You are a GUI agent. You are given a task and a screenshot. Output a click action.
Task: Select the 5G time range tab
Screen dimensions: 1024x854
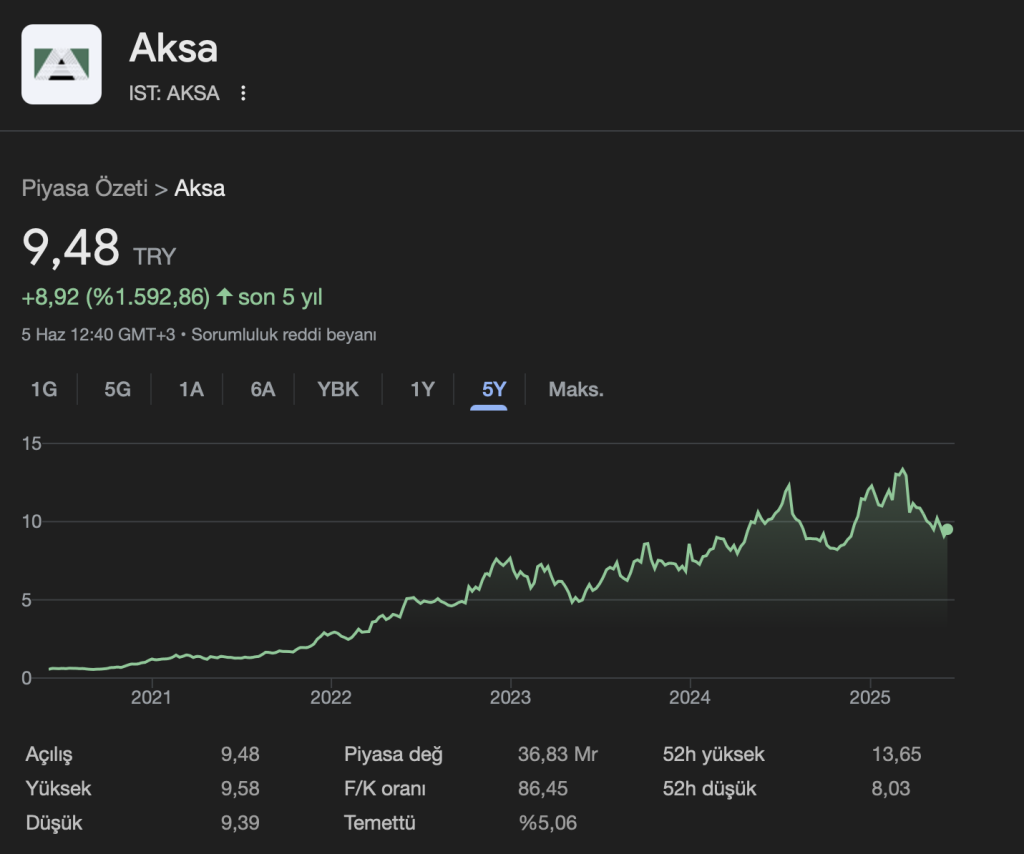coord(118,389)
